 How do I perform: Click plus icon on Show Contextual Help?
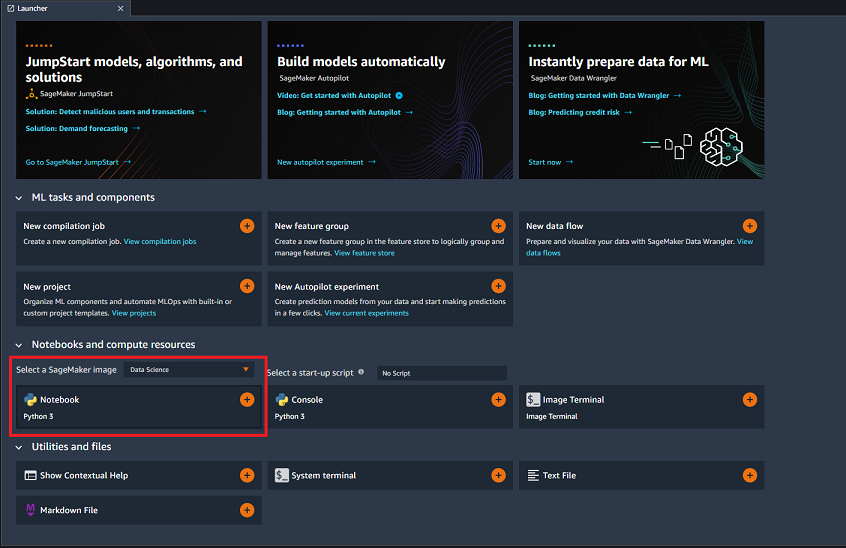247,475
